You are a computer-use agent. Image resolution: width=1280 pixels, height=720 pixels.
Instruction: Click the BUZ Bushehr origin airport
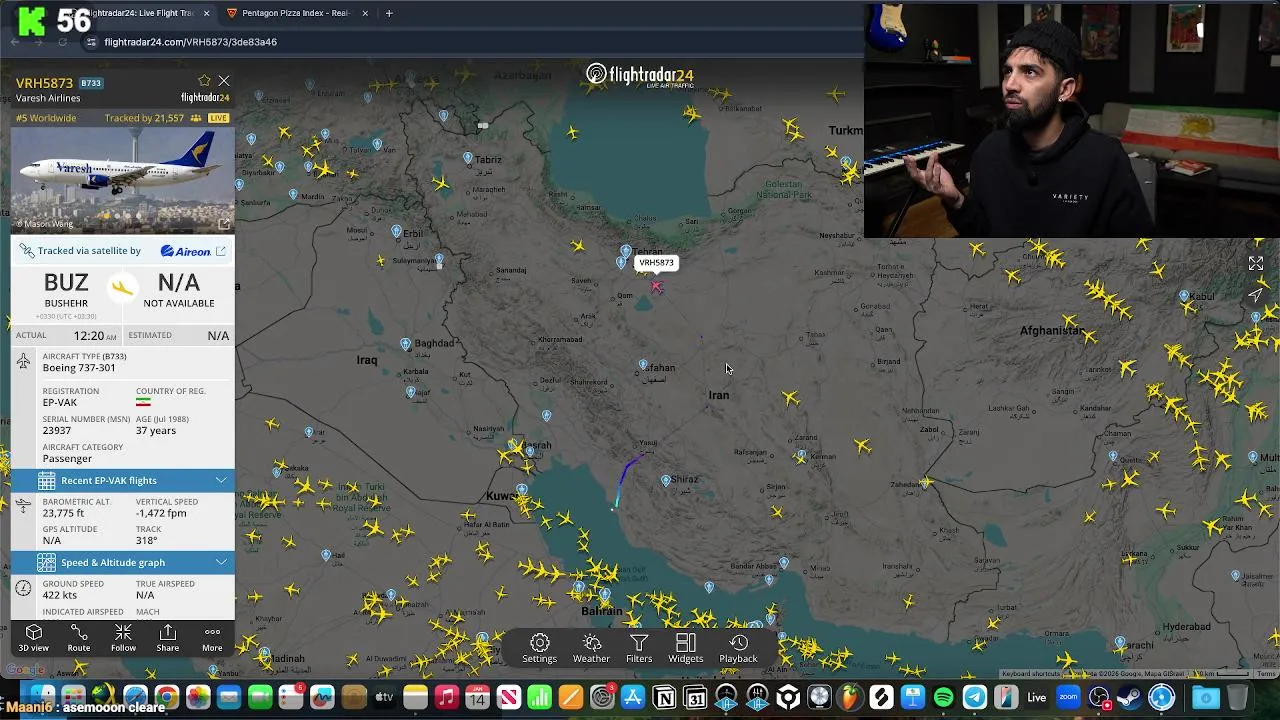pos(66,290)
